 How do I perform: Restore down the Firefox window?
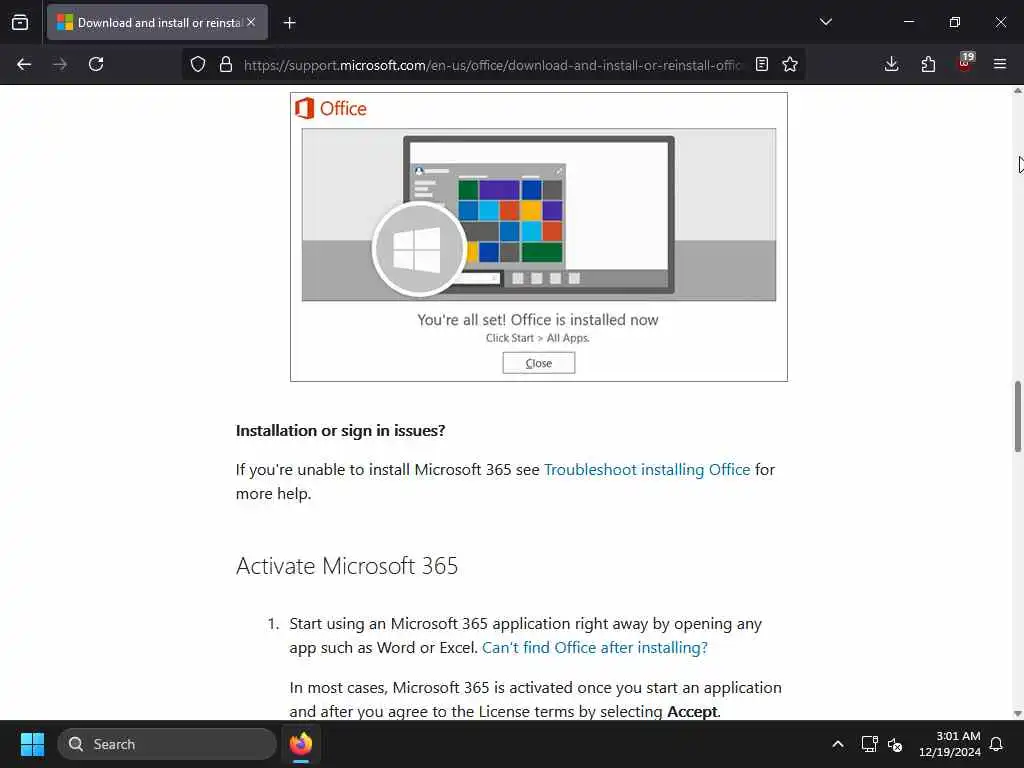pos(955,22)
